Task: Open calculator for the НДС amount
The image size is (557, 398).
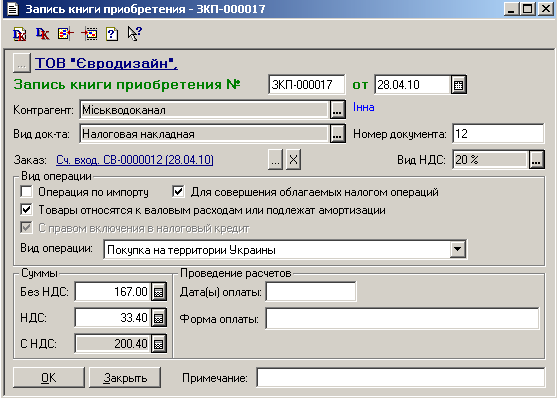Action: 159,318
